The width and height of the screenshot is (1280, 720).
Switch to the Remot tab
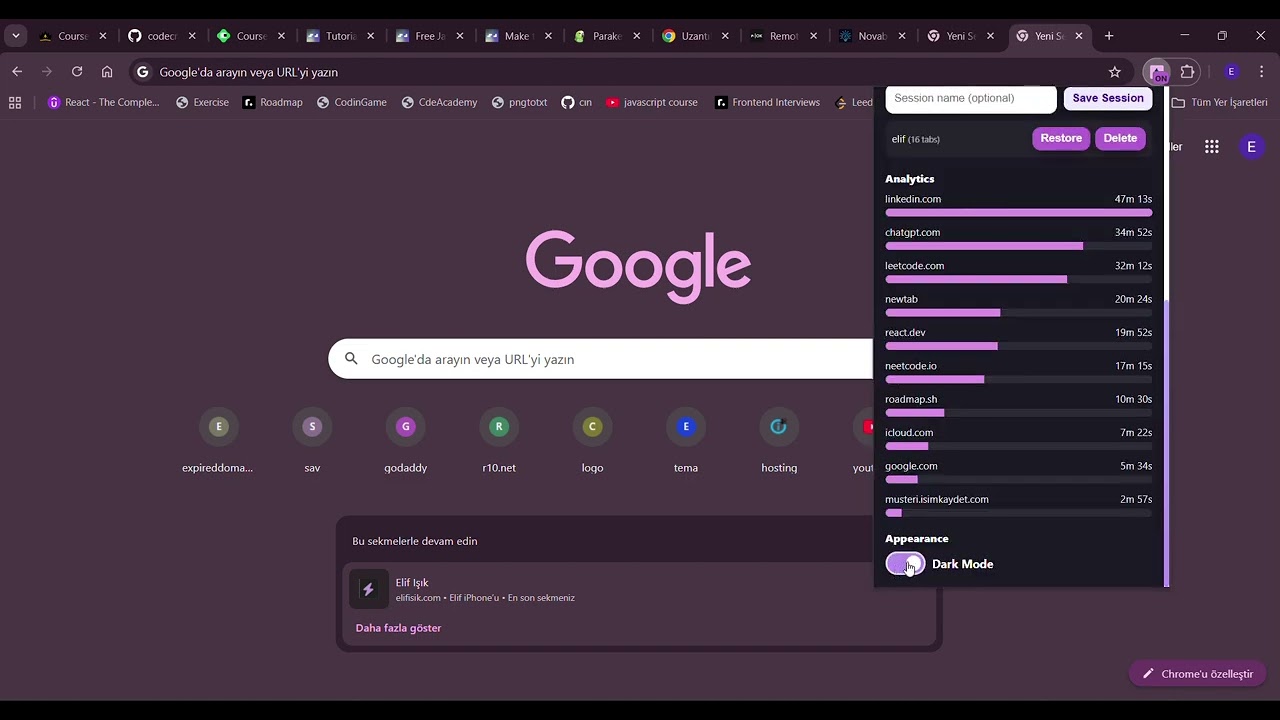point(784,36)
